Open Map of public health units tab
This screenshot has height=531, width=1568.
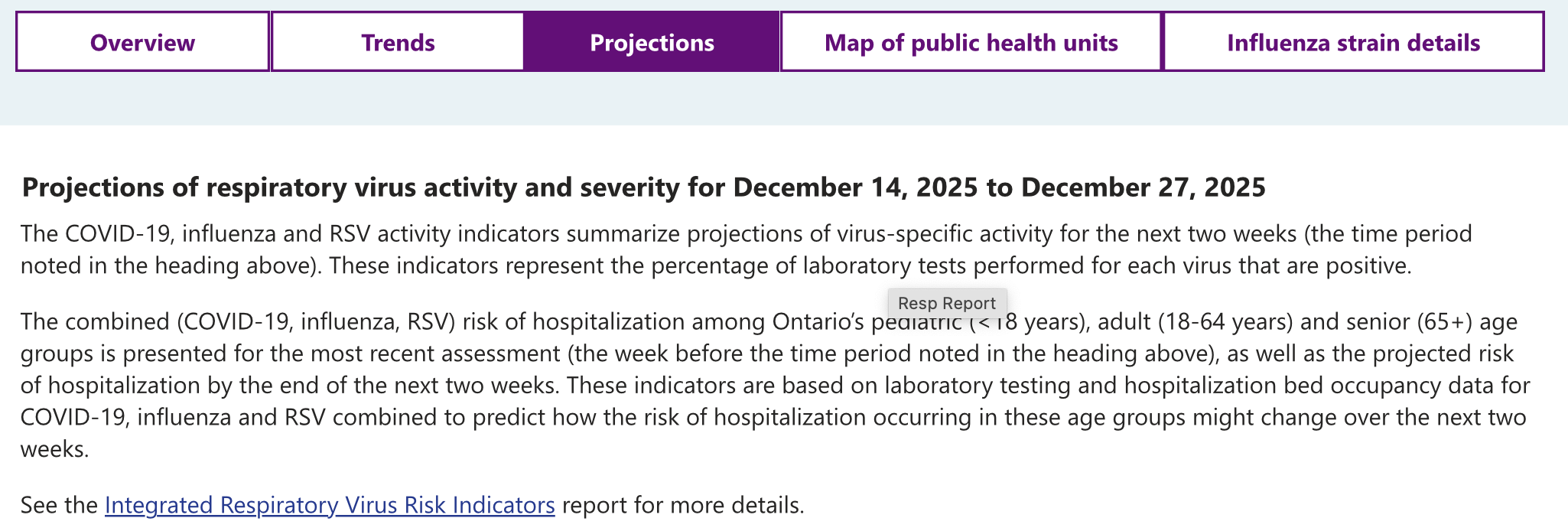coord(971,42)
